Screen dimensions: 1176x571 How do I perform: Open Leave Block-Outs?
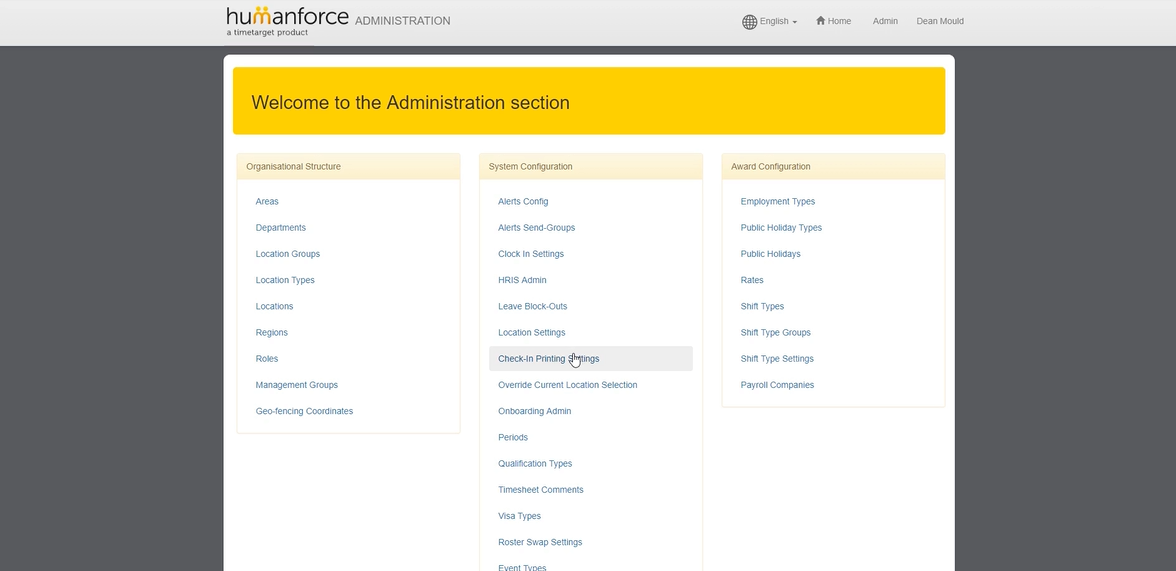coord(532,306)
